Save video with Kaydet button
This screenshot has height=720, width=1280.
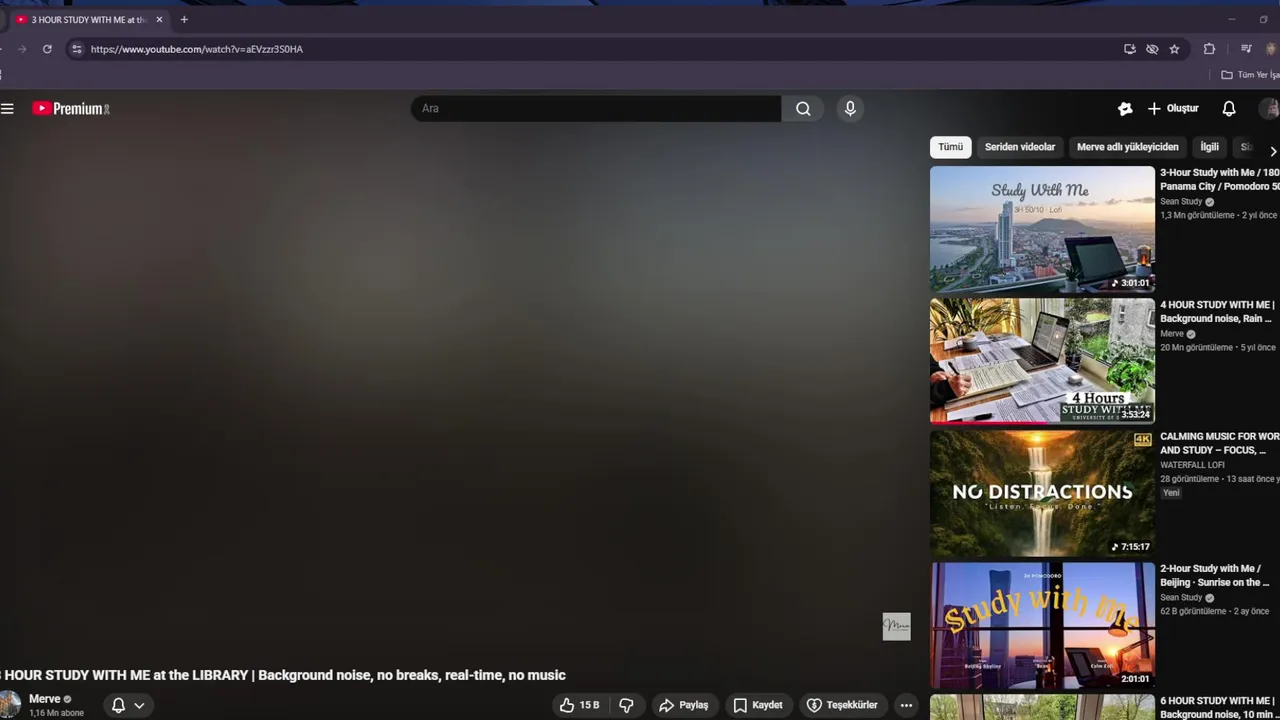(x=758, y=705)
